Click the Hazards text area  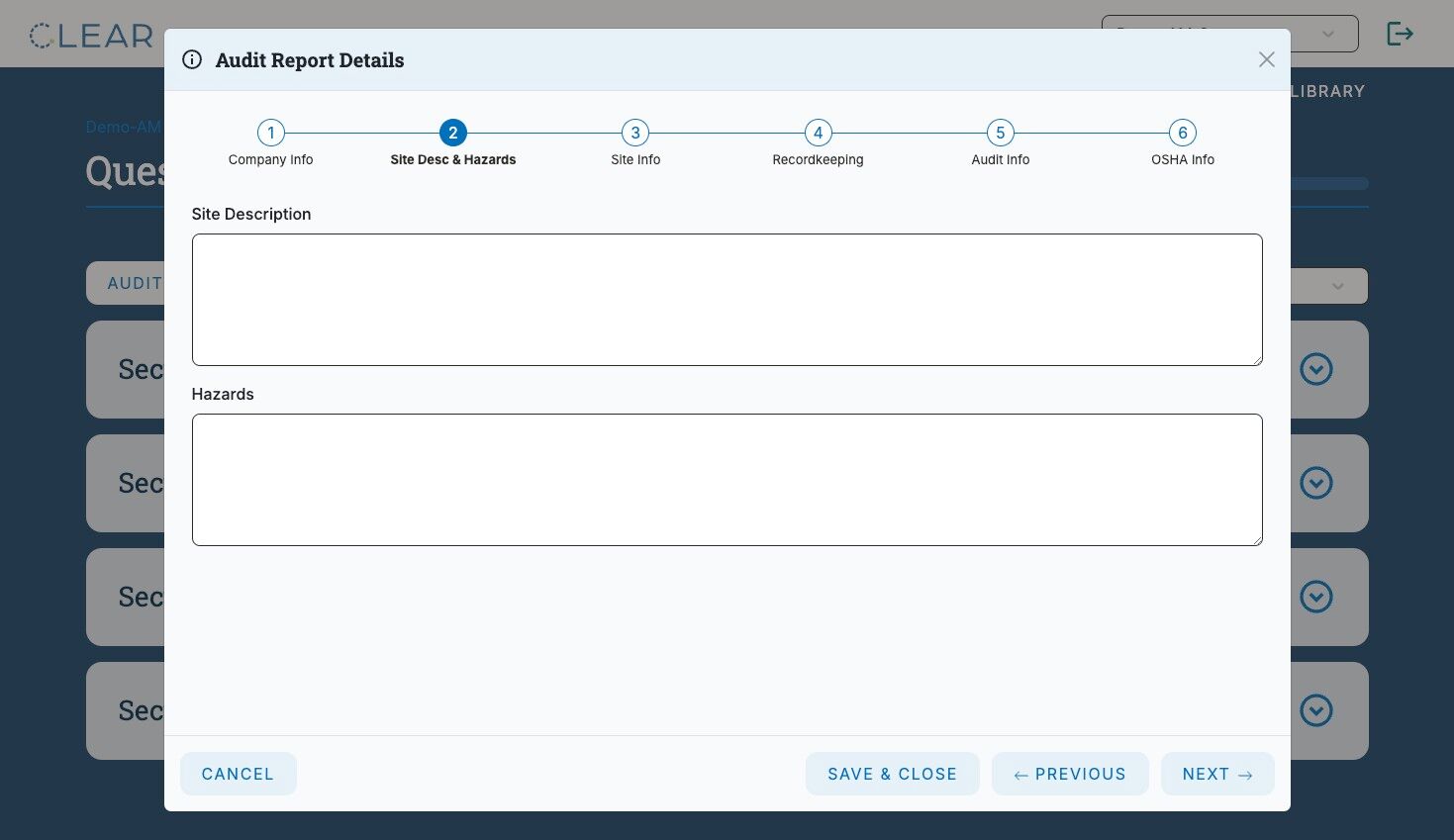click(727, 480)
